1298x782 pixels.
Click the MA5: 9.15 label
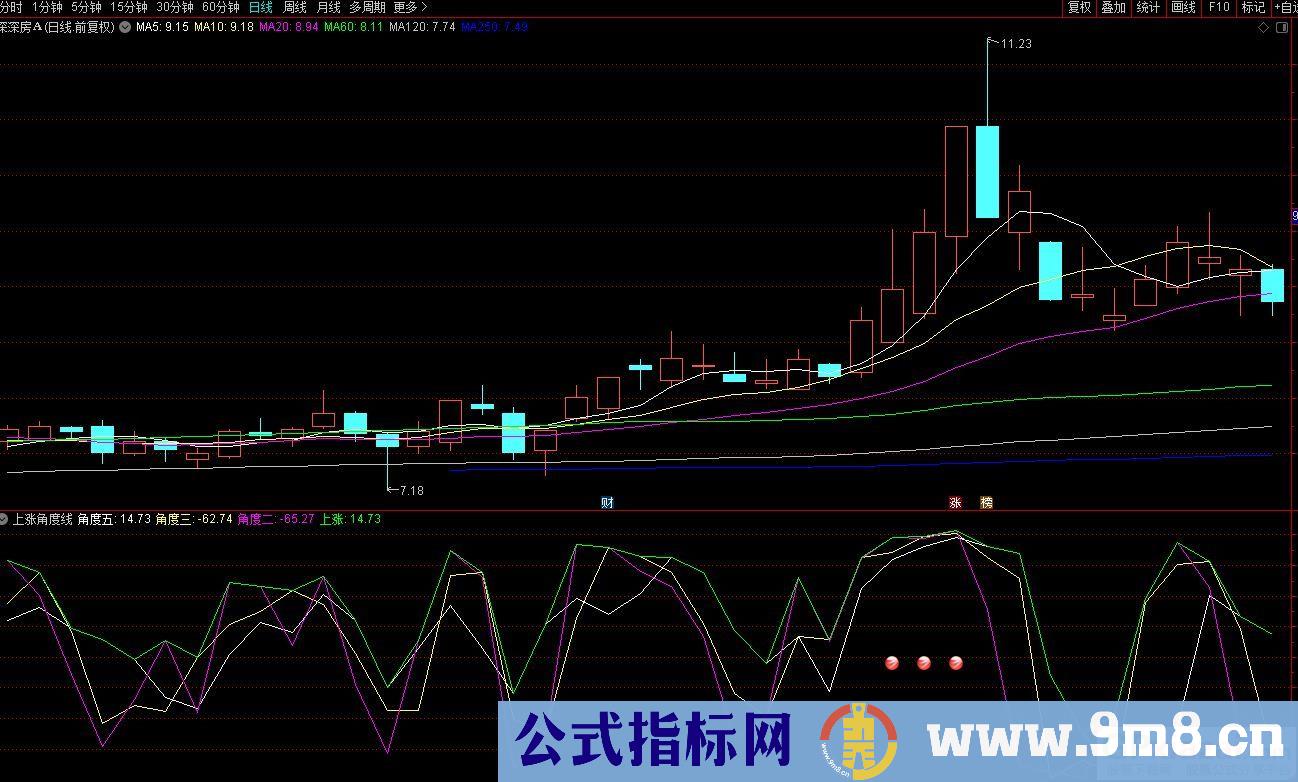pyautogui.click(x=162, y=27)
